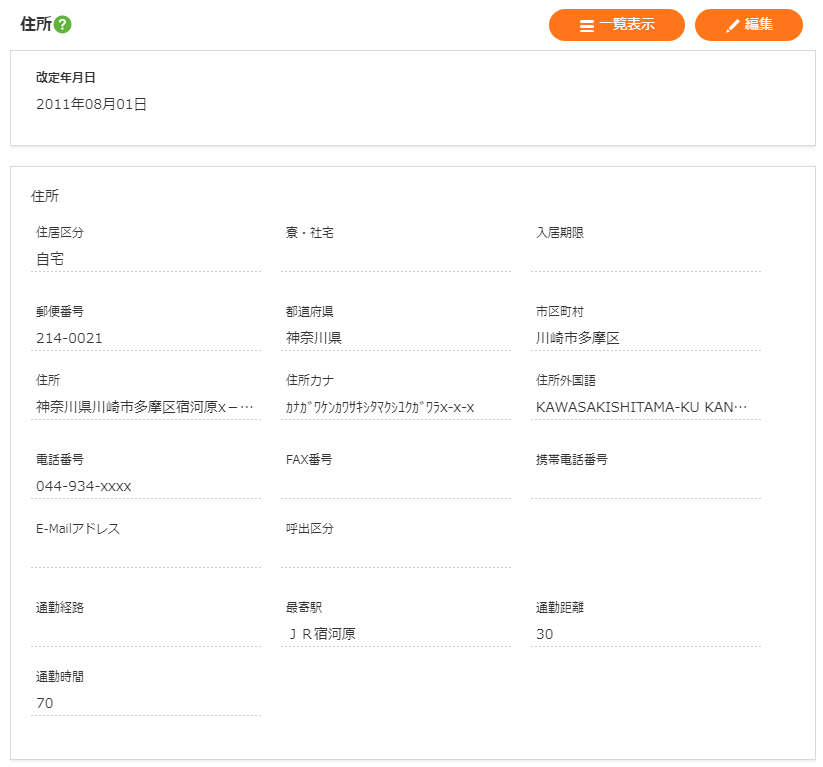The height and width of the screenshot is (767, 823).
Task: Click the green help question mark icon
Action: (63, 25)
